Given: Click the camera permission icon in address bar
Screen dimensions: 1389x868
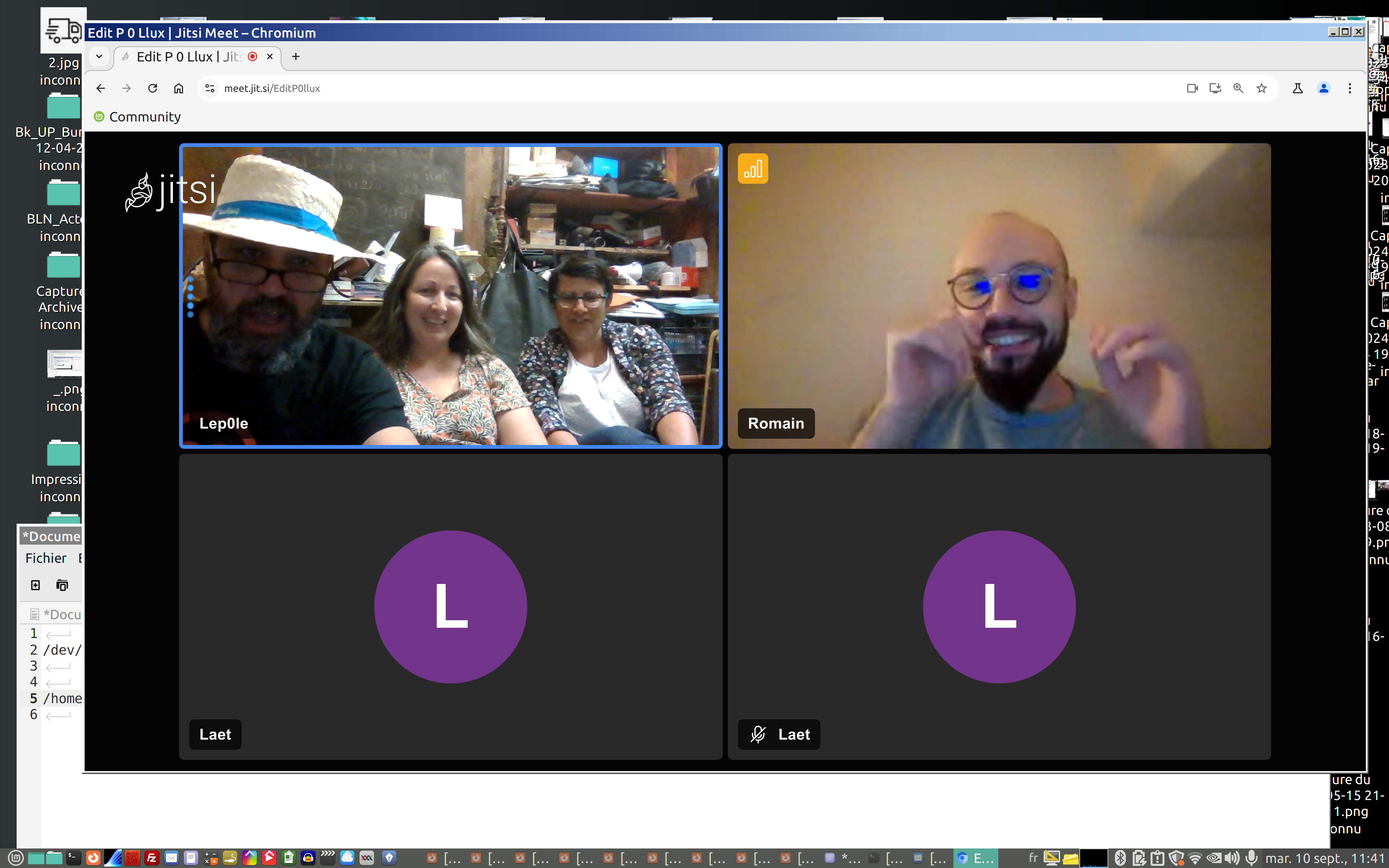Looking at the screenshot, I should click(x=1192, y=88).
